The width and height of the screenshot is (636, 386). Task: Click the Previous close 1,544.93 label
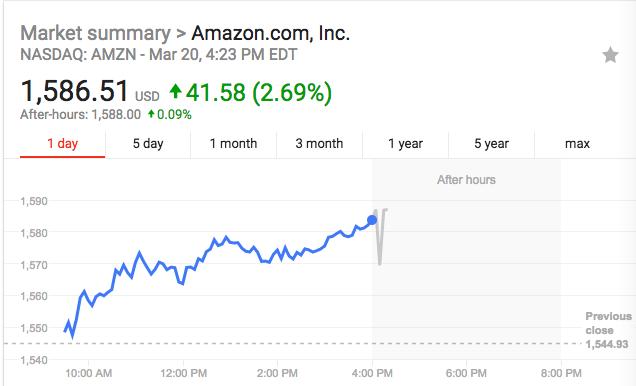tap(608, 330)
